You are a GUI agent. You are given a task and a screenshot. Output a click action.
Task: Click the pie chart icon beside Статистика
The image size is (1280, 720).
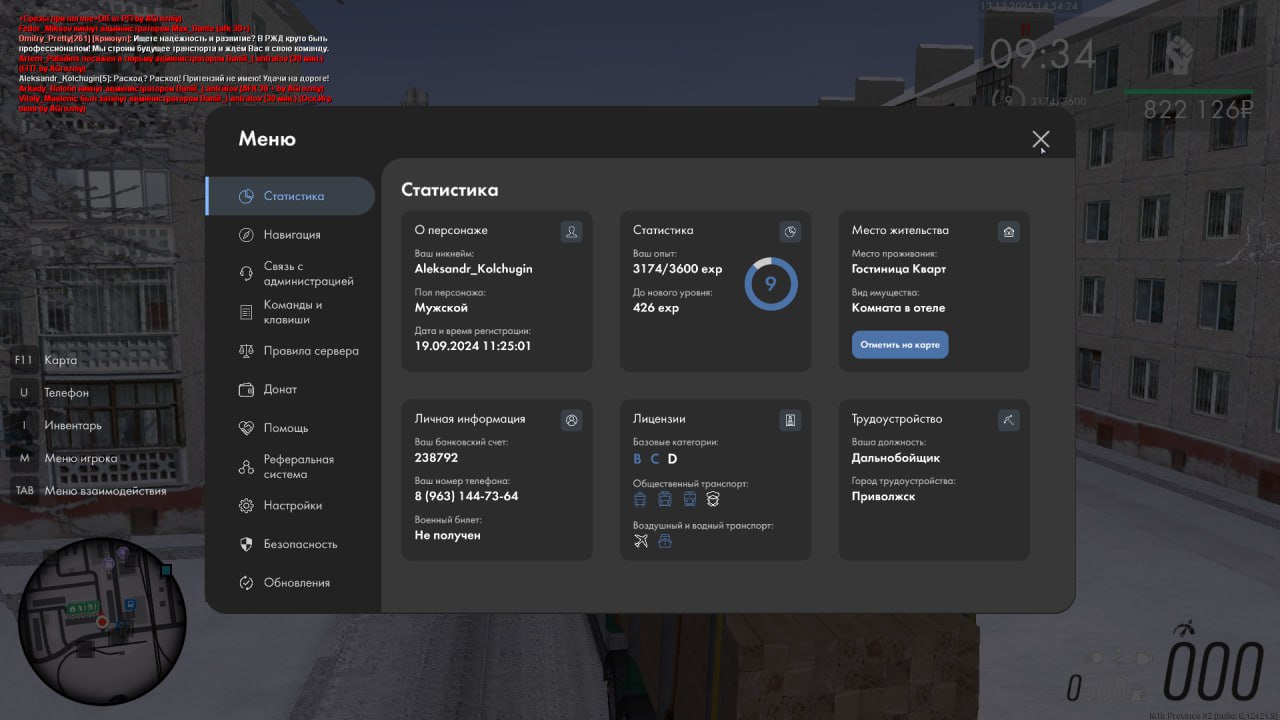[246, 196]
